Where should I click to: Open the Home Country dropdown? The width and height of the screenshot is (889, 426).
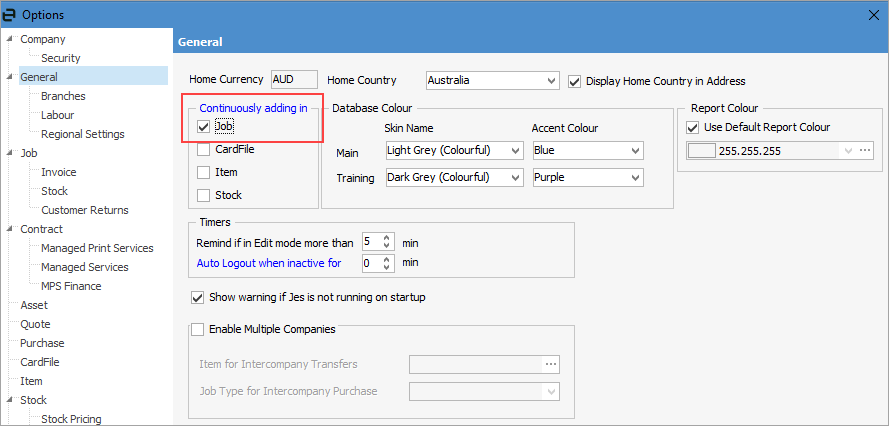click(552, 81)
